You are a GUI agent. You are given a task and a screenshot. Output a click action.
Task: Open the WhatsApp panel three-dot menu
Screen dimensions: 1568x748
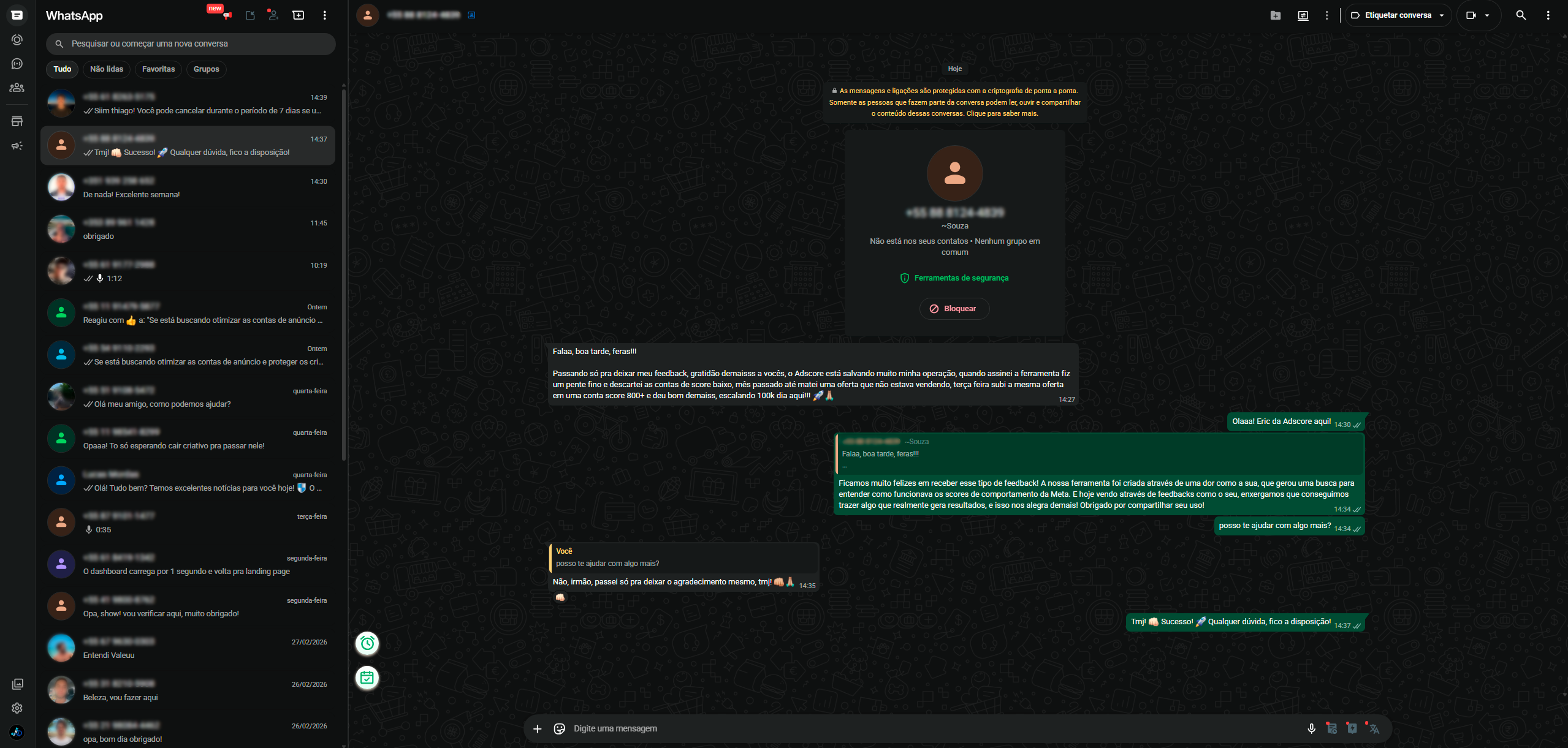pos(324,15)
